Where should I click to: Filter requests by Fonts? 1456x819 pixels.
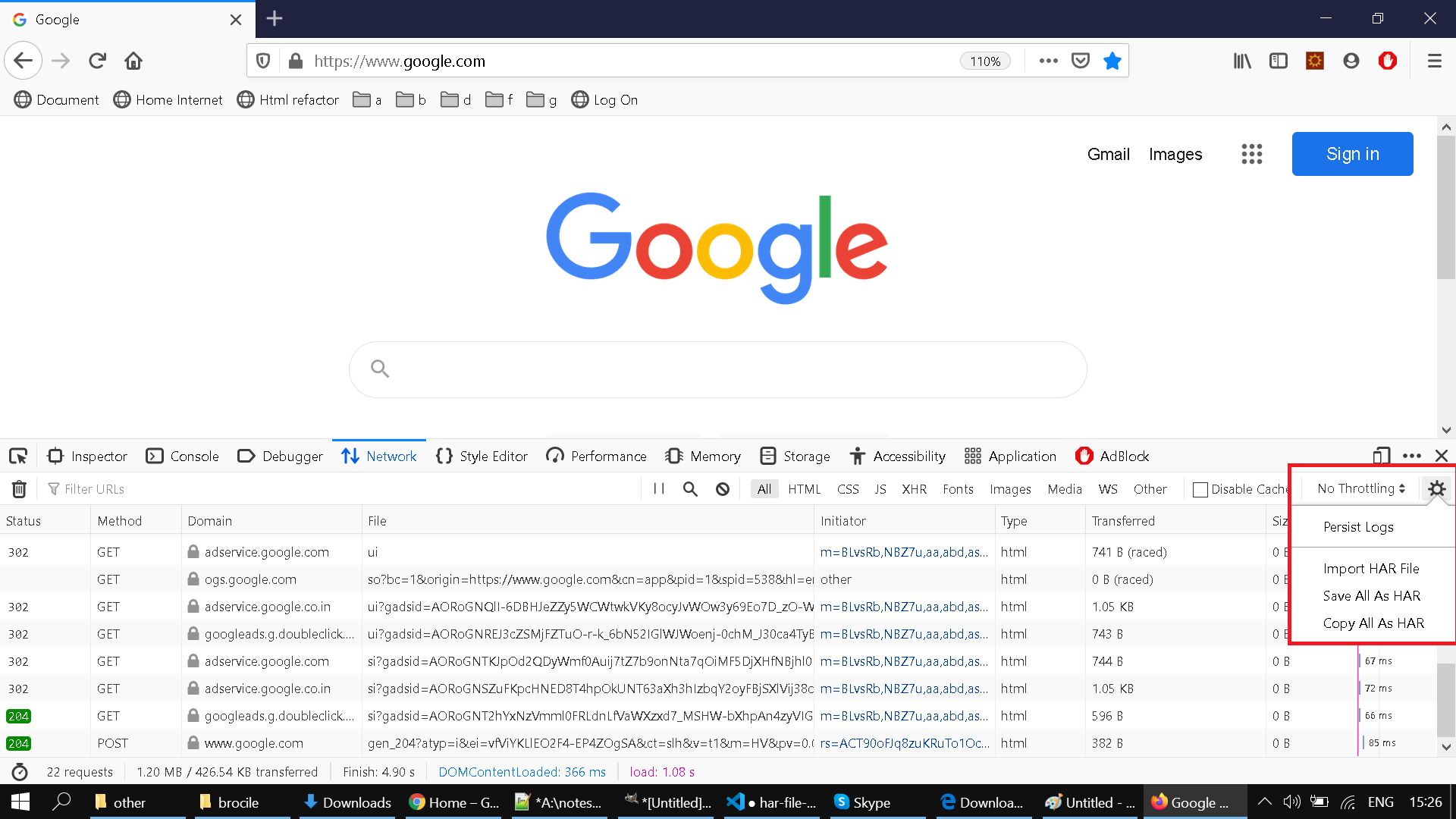pos(958,489)
